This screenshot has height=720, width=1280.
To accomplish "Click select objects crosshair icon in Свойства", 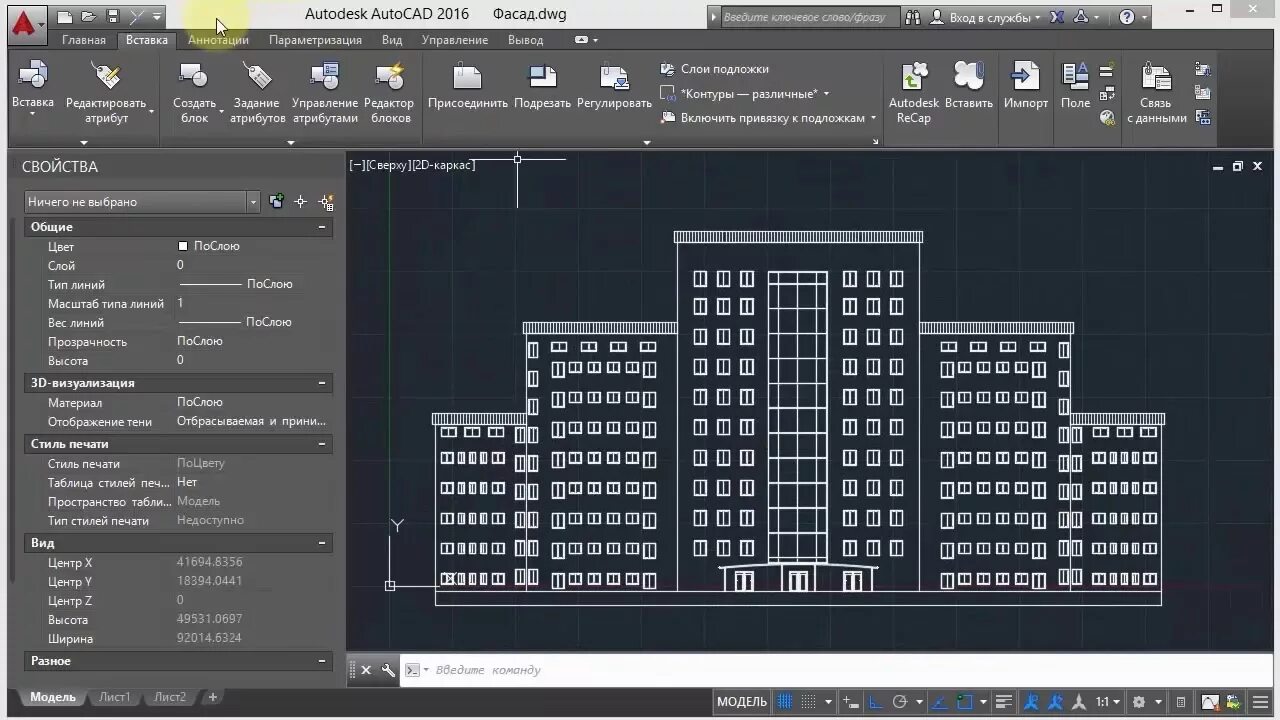I will [x=301, y=202].
